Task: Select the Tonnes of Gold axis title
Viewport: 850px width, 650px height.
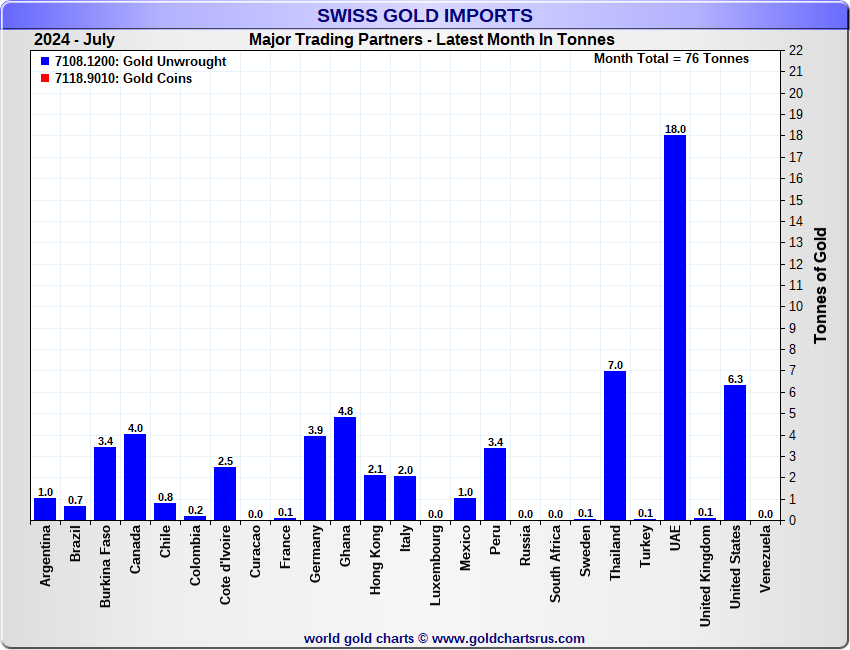Action: click(821, 286)
